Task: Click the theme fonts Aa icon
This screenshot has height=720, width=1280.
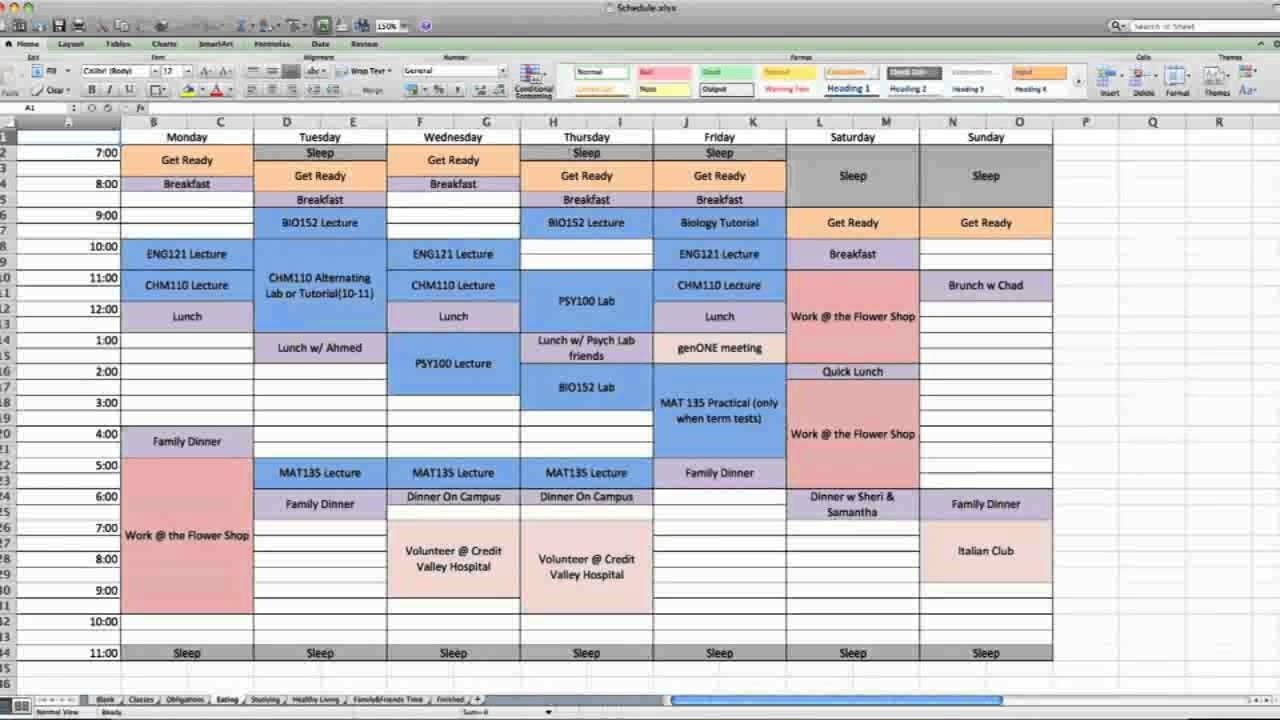Action: tap(1247, 90)
